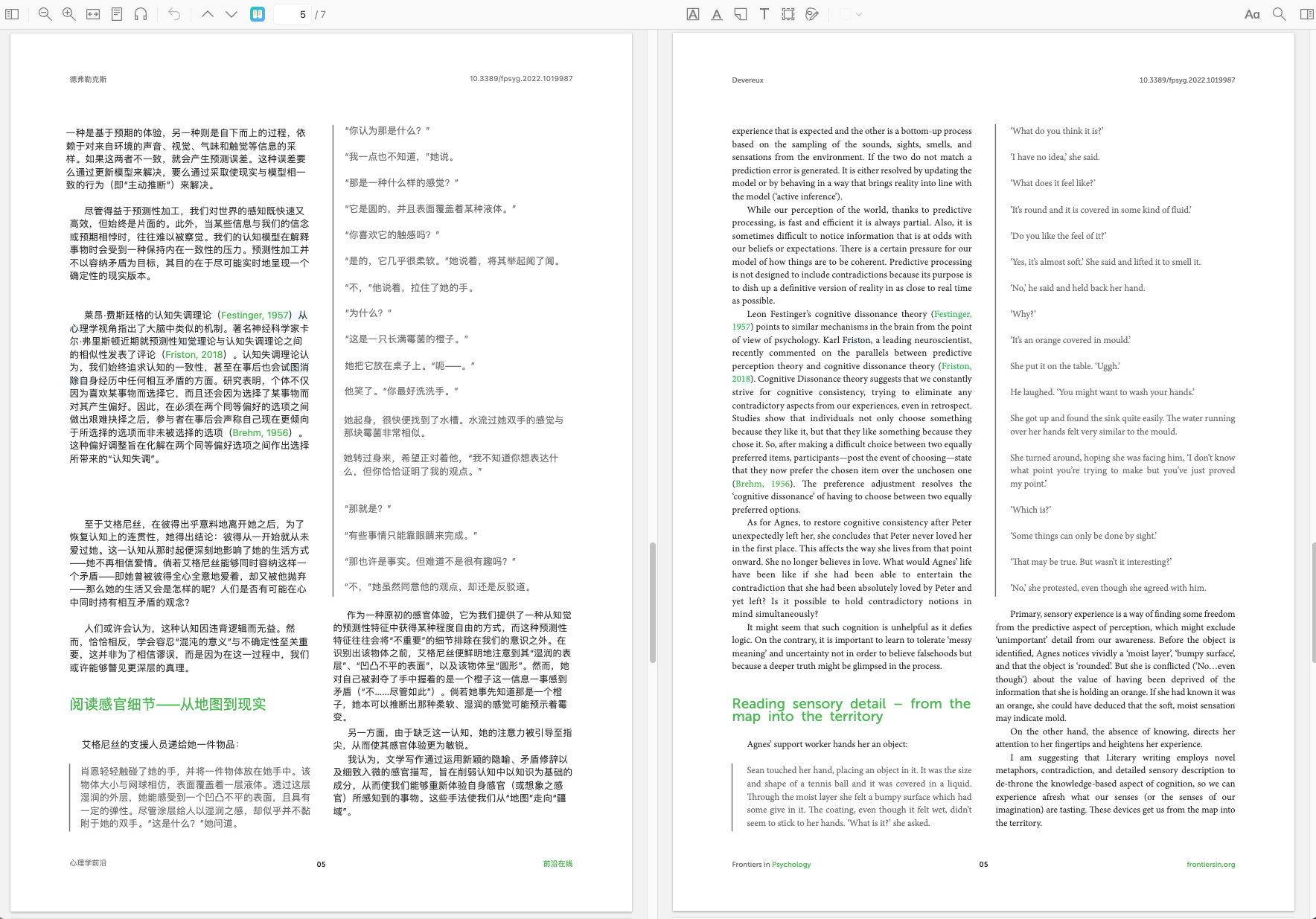Toggle bilingual side-by-side translation view
Viewport: 1316px width, 919px height.
pyautogui.click(x=258, y=14)
